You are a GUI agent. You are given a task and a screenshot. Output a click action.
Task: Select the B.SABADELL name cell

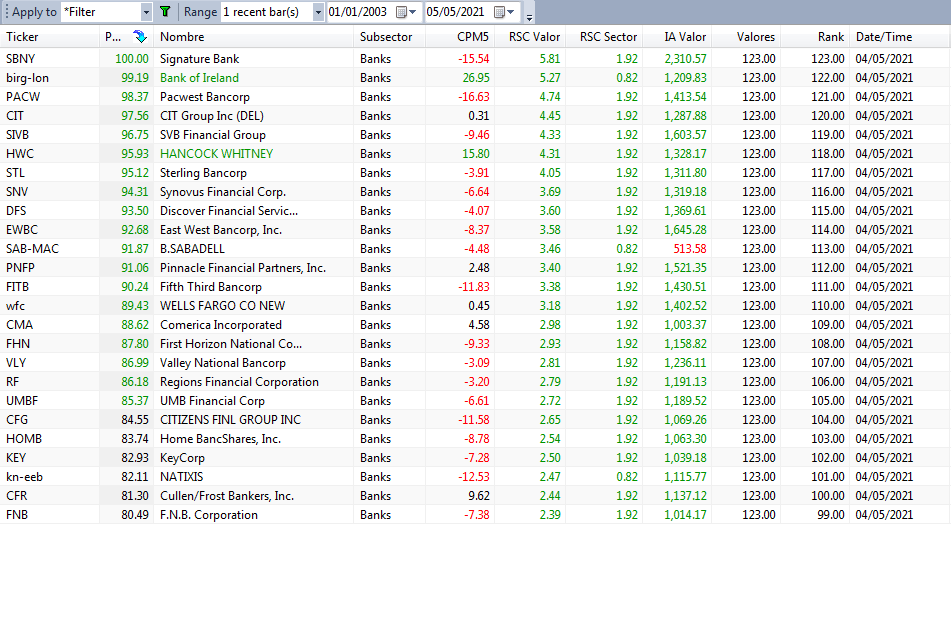pyautogui.click(x=192, y=249)
